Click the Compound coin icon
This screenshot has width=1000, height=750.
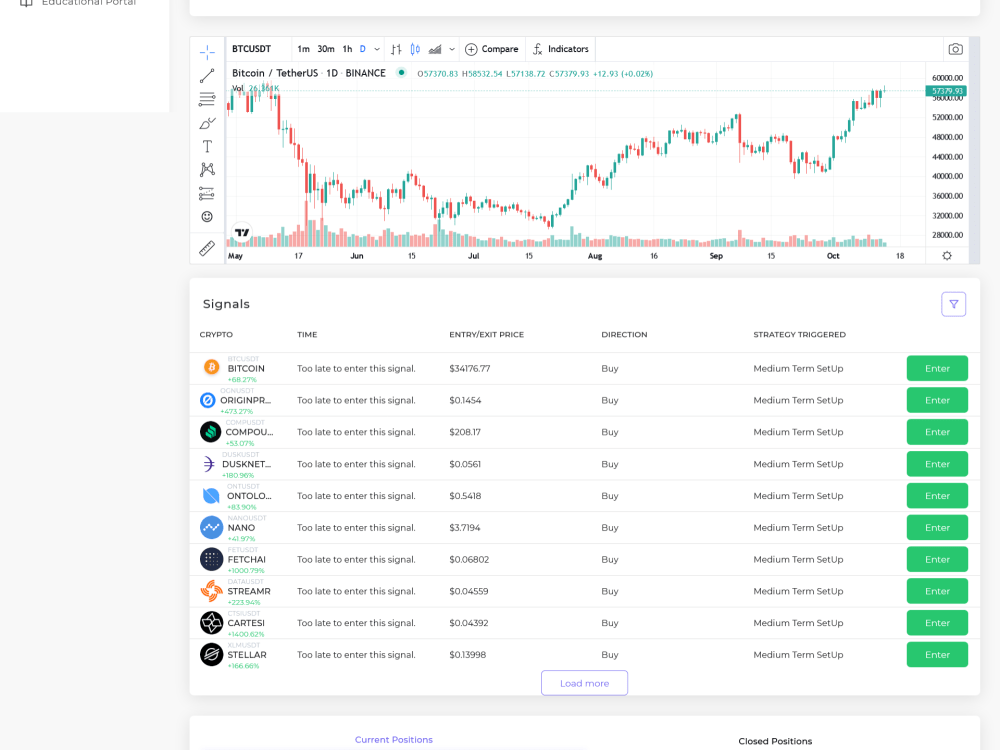[210, 432]
